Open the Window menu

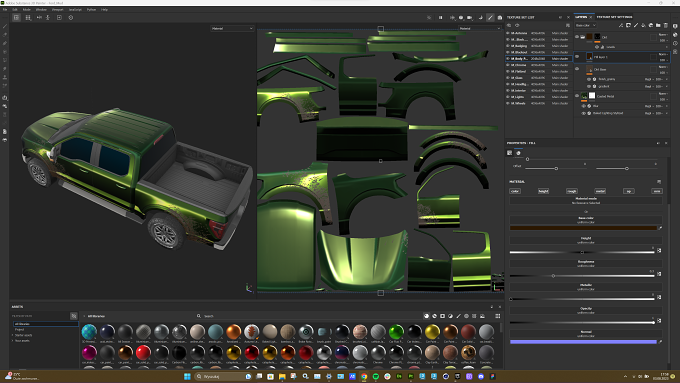point(41,9)
